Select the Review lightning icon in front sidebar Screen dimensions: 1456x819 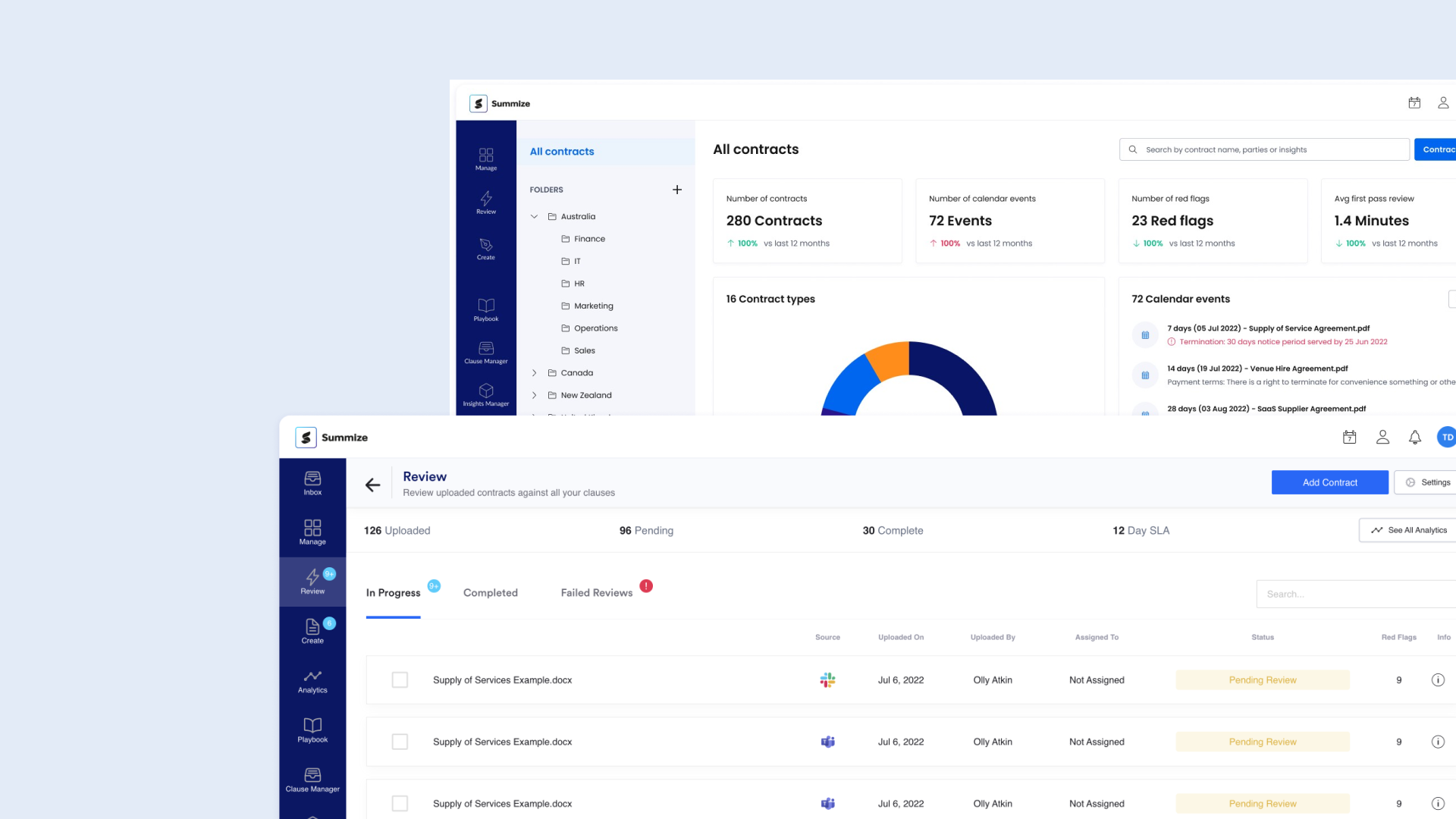pyautogui.click(x=312, y=578)
